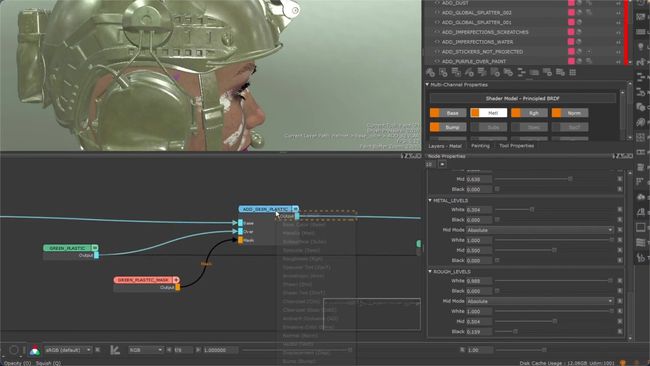
Task: Switch to the Painting tab
Action: [480, 146]
